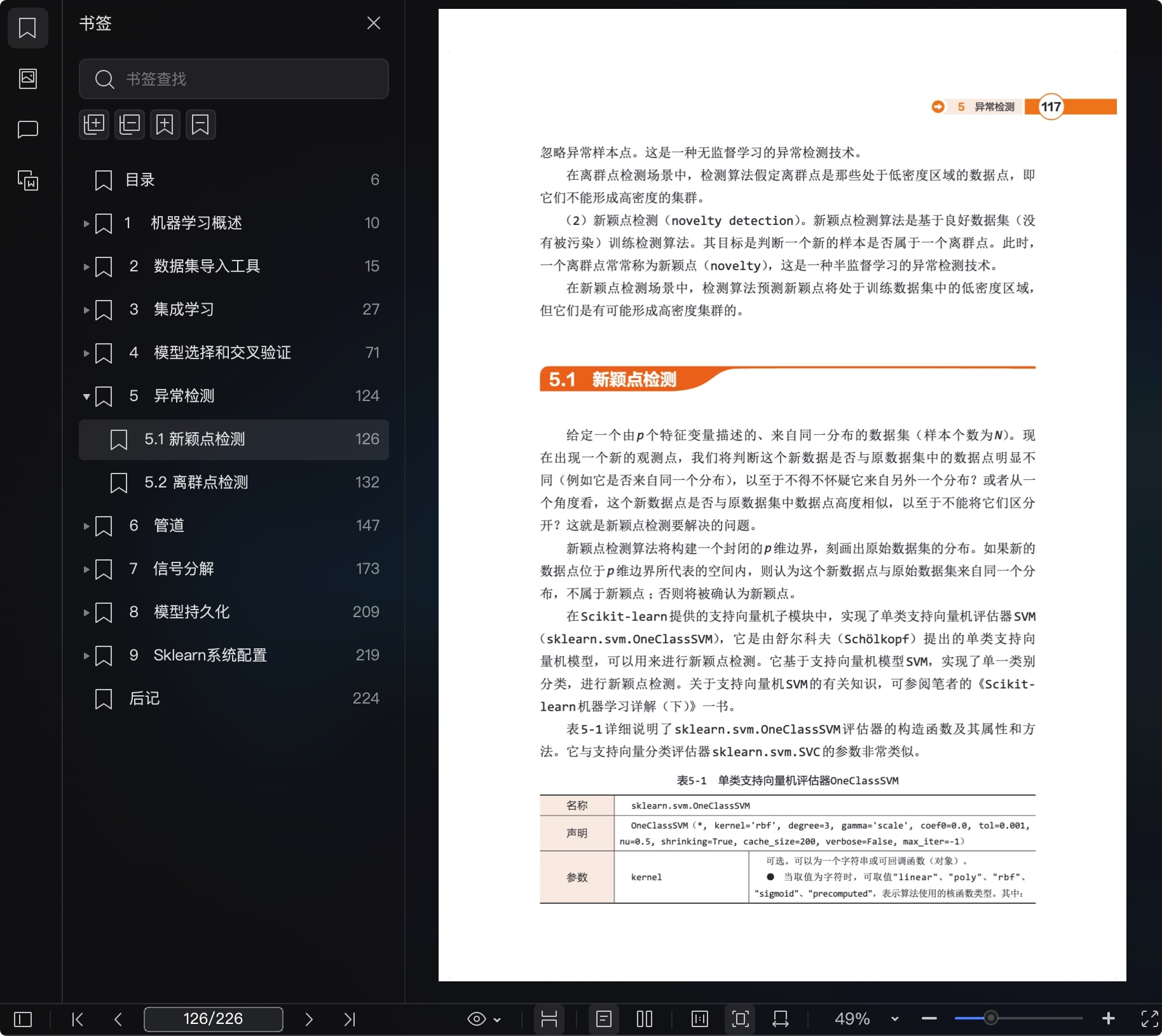Enter full screen mode
Screen dimensions: 1162x1036
coord(1149,1019)
